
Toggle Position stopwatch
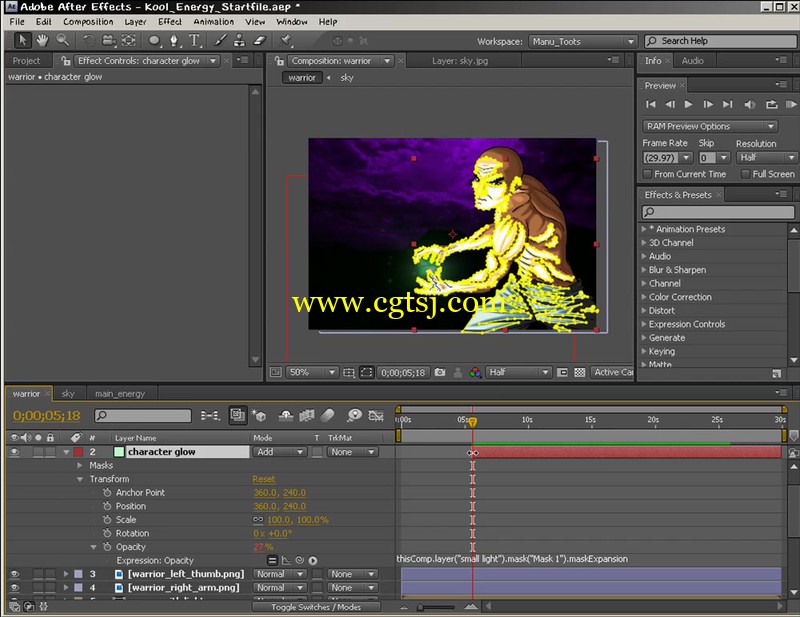point(107,506)
